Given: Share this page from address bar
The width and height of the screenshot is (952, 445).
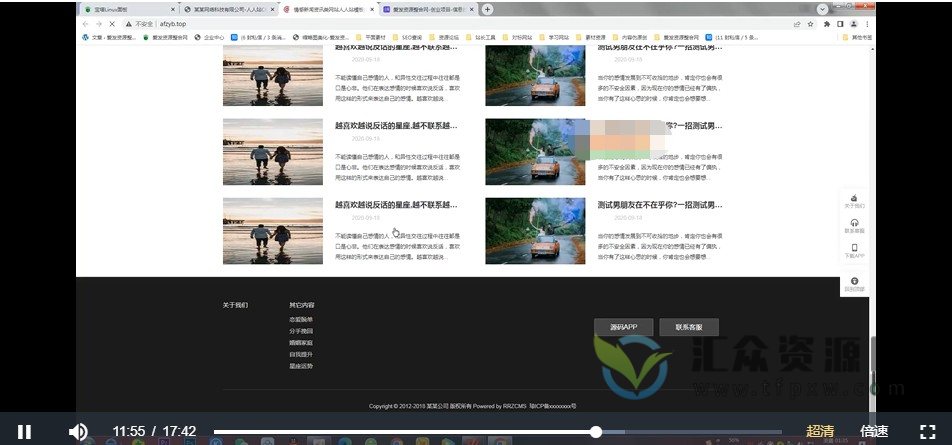Looking at the screenshot, I should [x=797, y=24].
